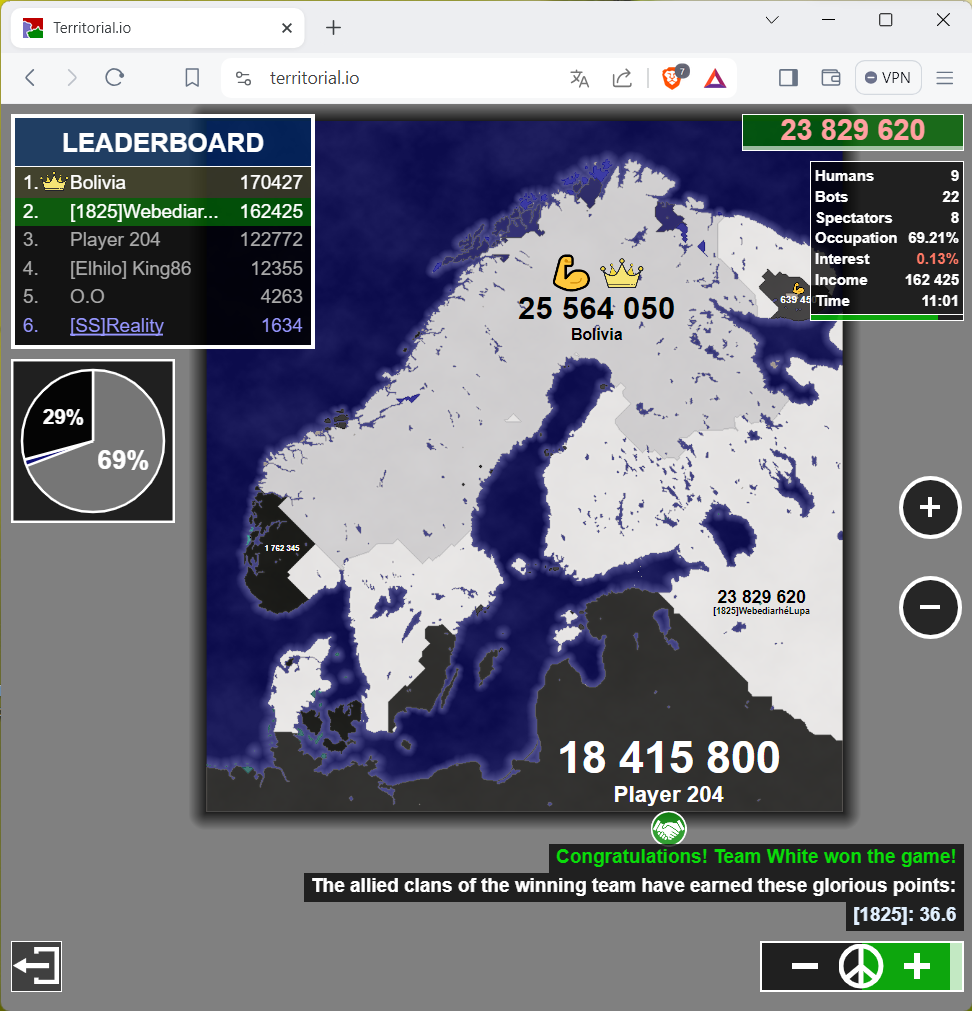Viewport: 972px width, 1011px height.
Task: Open the Brave Wallet
Action: [x=830, y=78]
